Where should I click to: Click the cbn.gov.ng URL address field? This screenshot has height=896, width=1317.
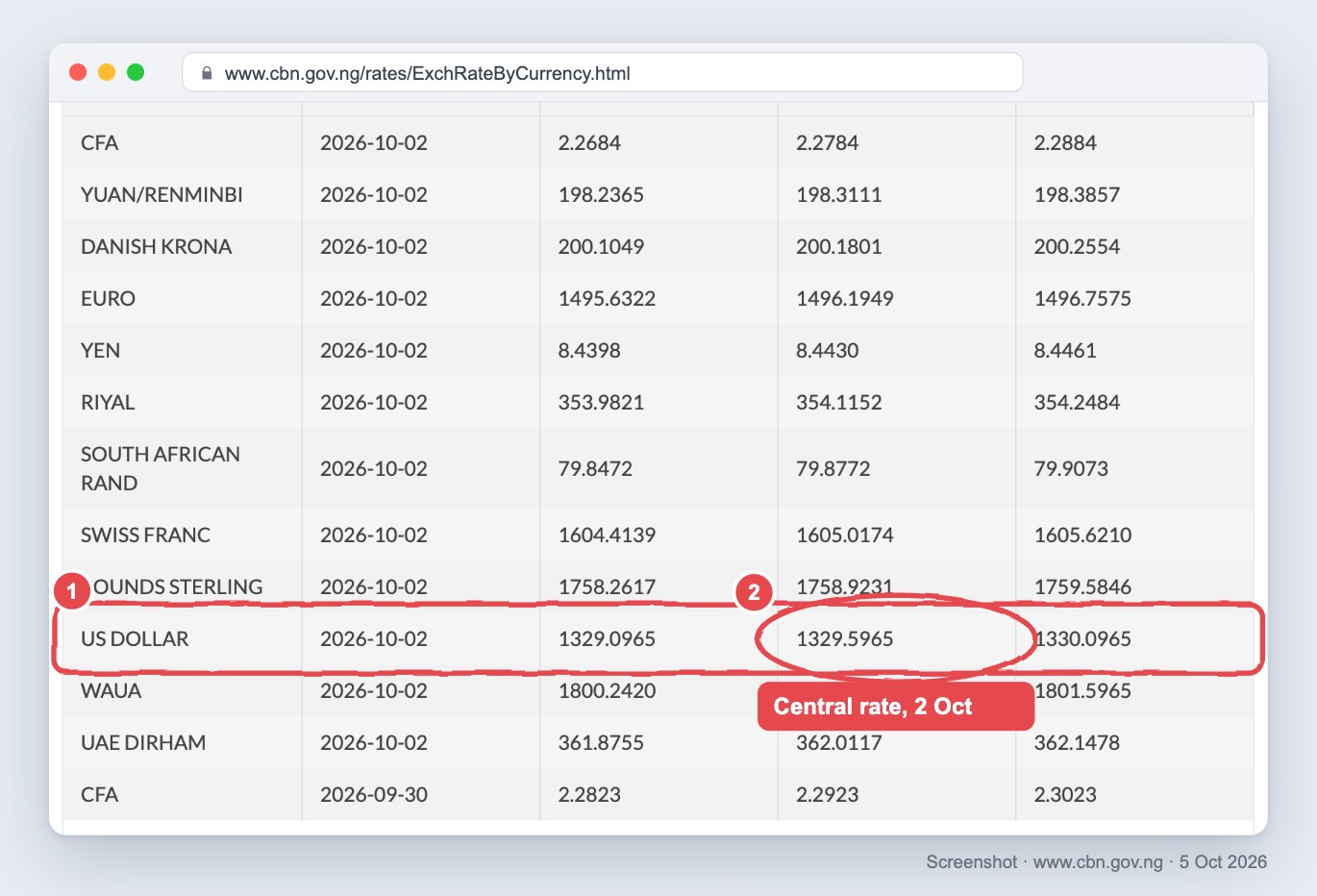[x=603, y=73]
